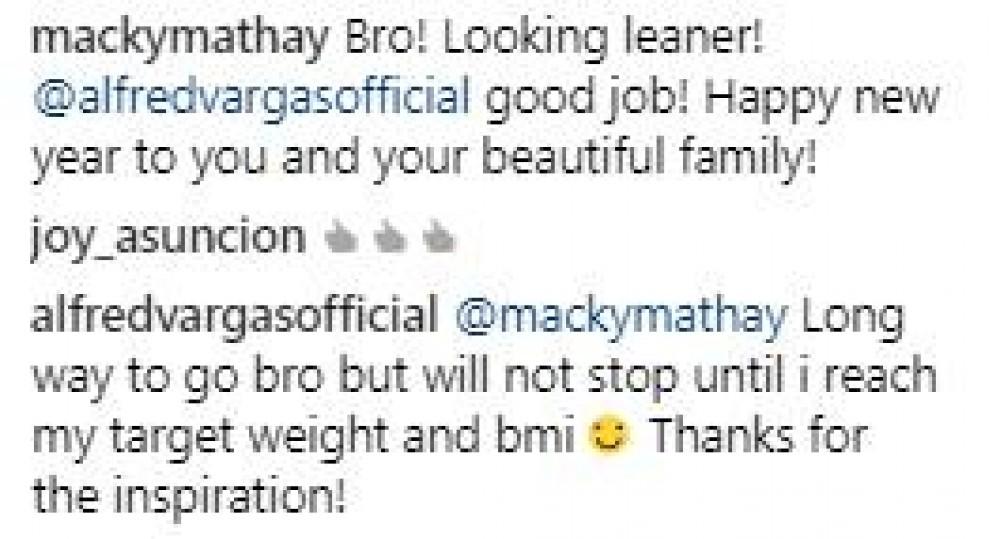The image size is (1000, 539).
Task: Open the @alfredvargasofficial mention link
Action: [251, 97]
